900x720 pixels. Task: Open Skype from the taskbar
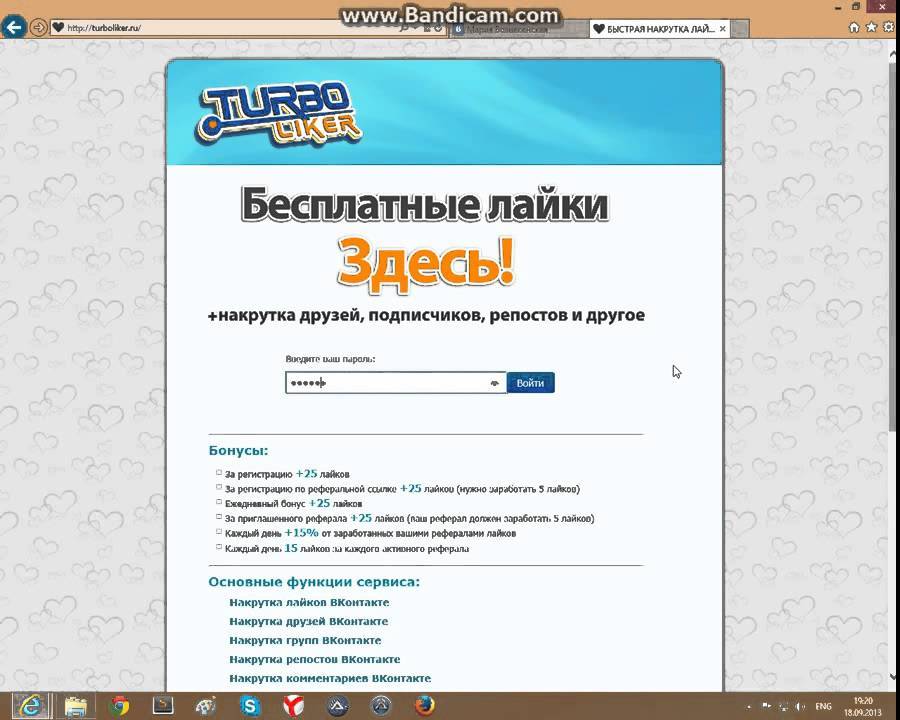coord(250,706)
